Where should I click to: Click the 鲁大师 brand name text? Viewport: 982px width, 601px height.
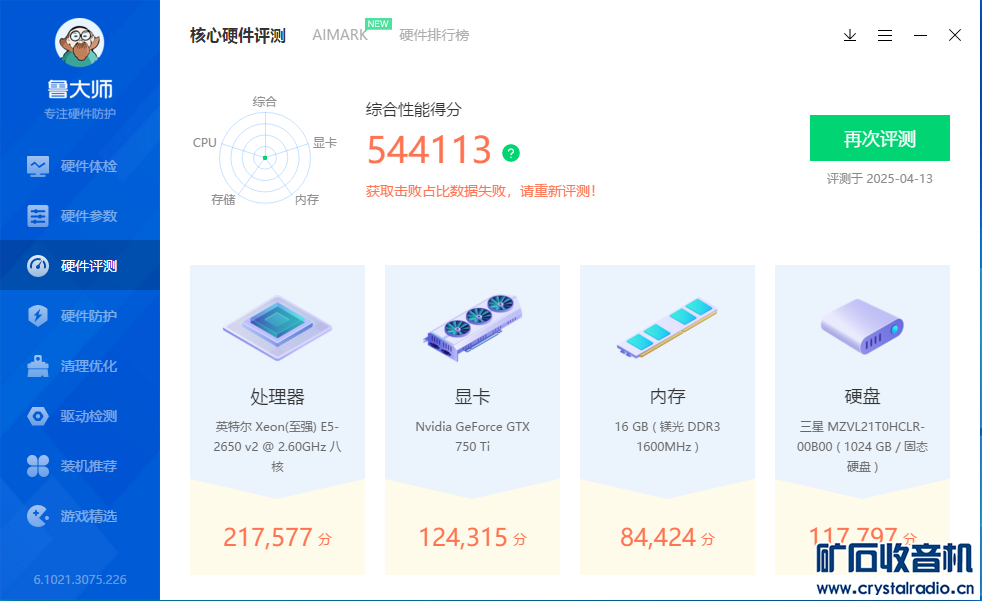pos(80,89)
